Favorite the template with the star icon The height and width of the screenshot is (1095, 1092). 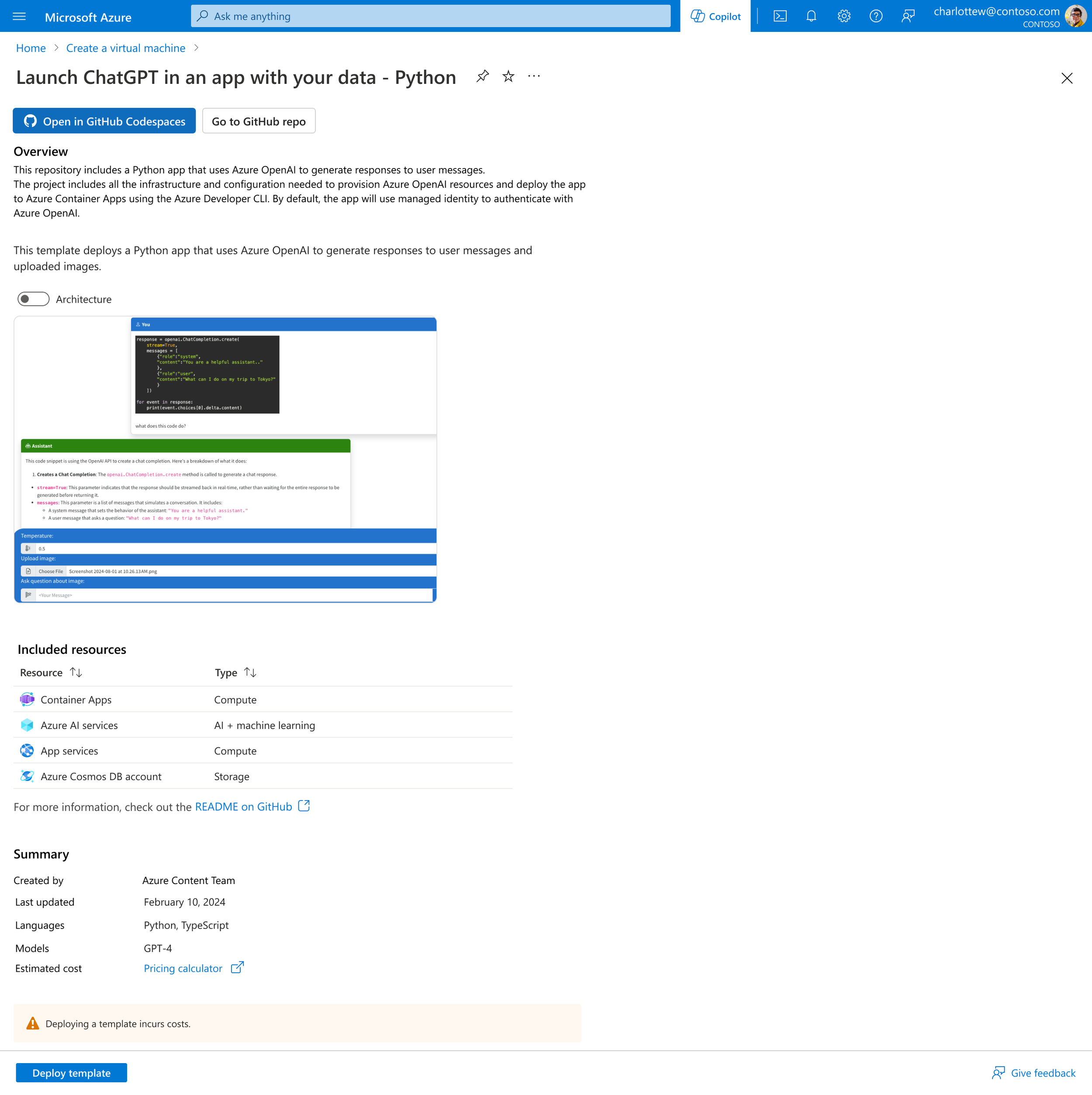(x=508, y=76)
